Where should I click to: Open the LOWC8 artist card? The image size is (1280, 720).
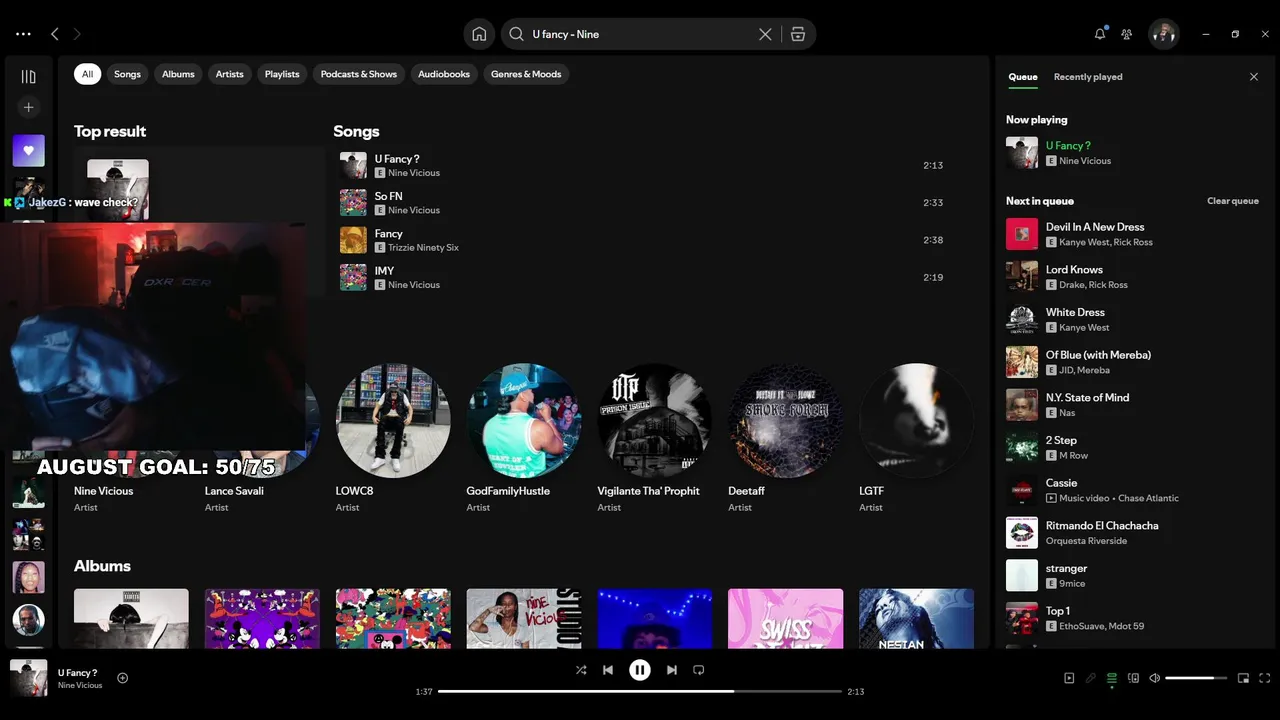click(x=393, y=440)
